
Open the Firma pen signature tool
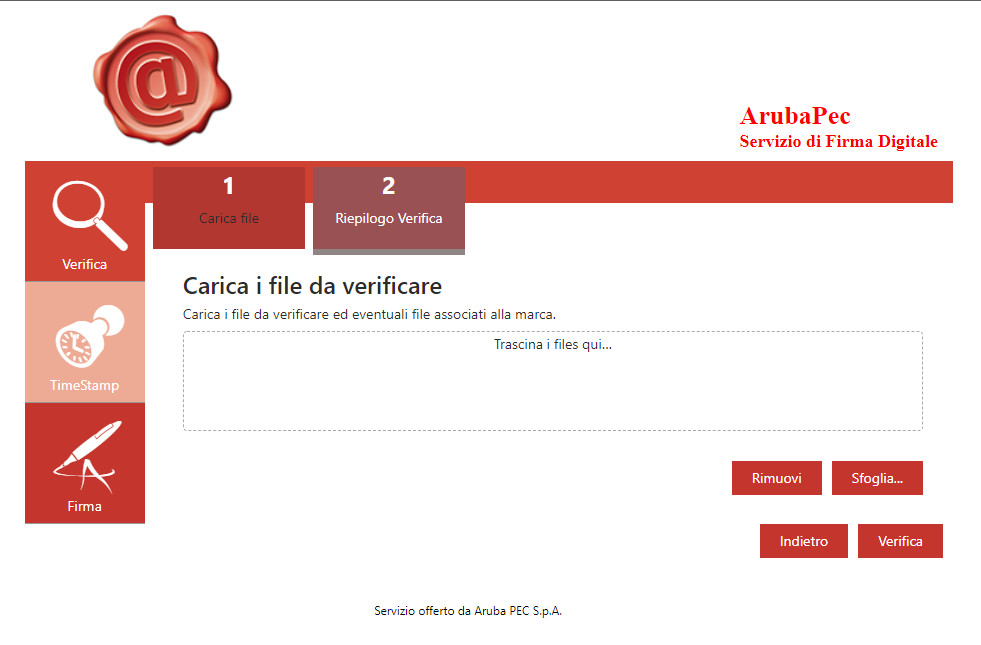coord(85,463)
